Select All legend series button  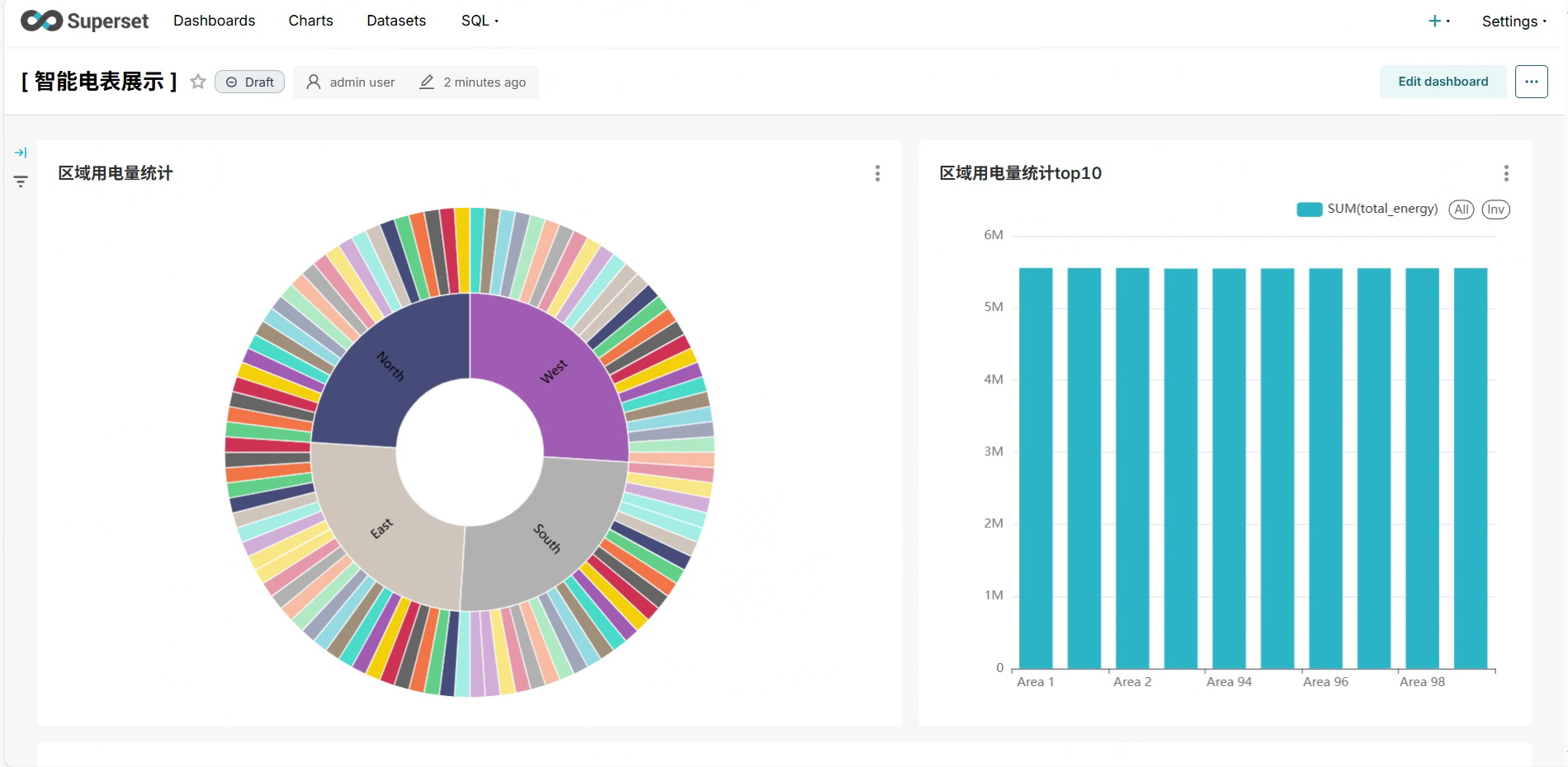(1462, 209)
